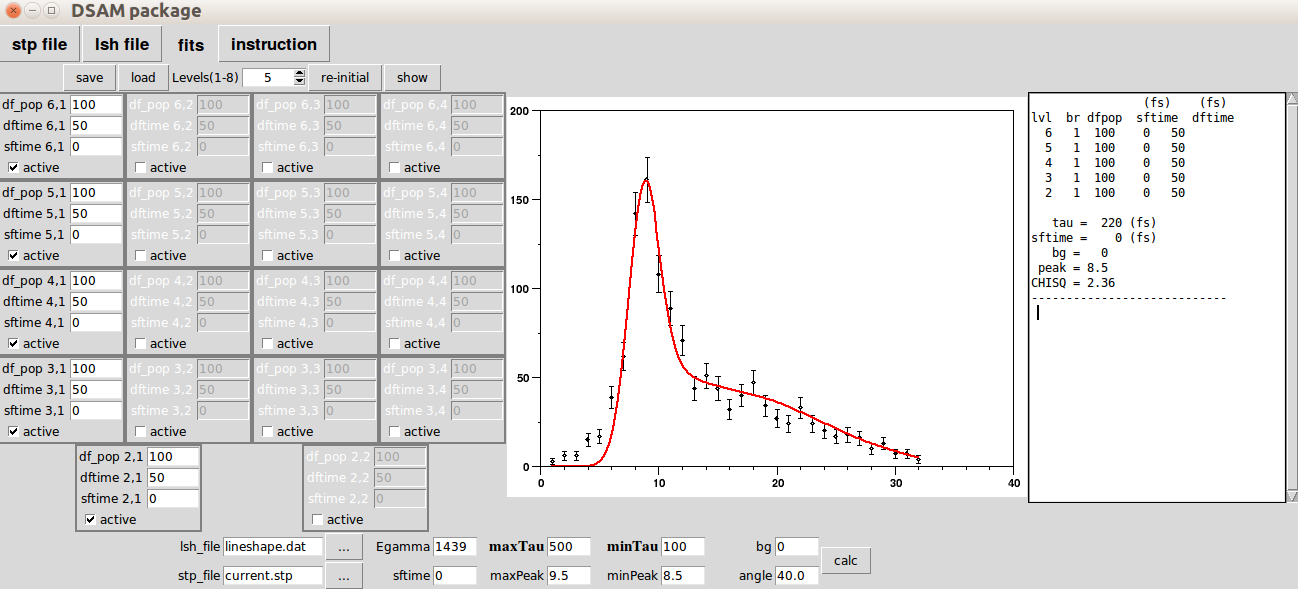Click the save button
This screenshot has height=589, width=1298.
pyautogui.click(x=89, y=77)
